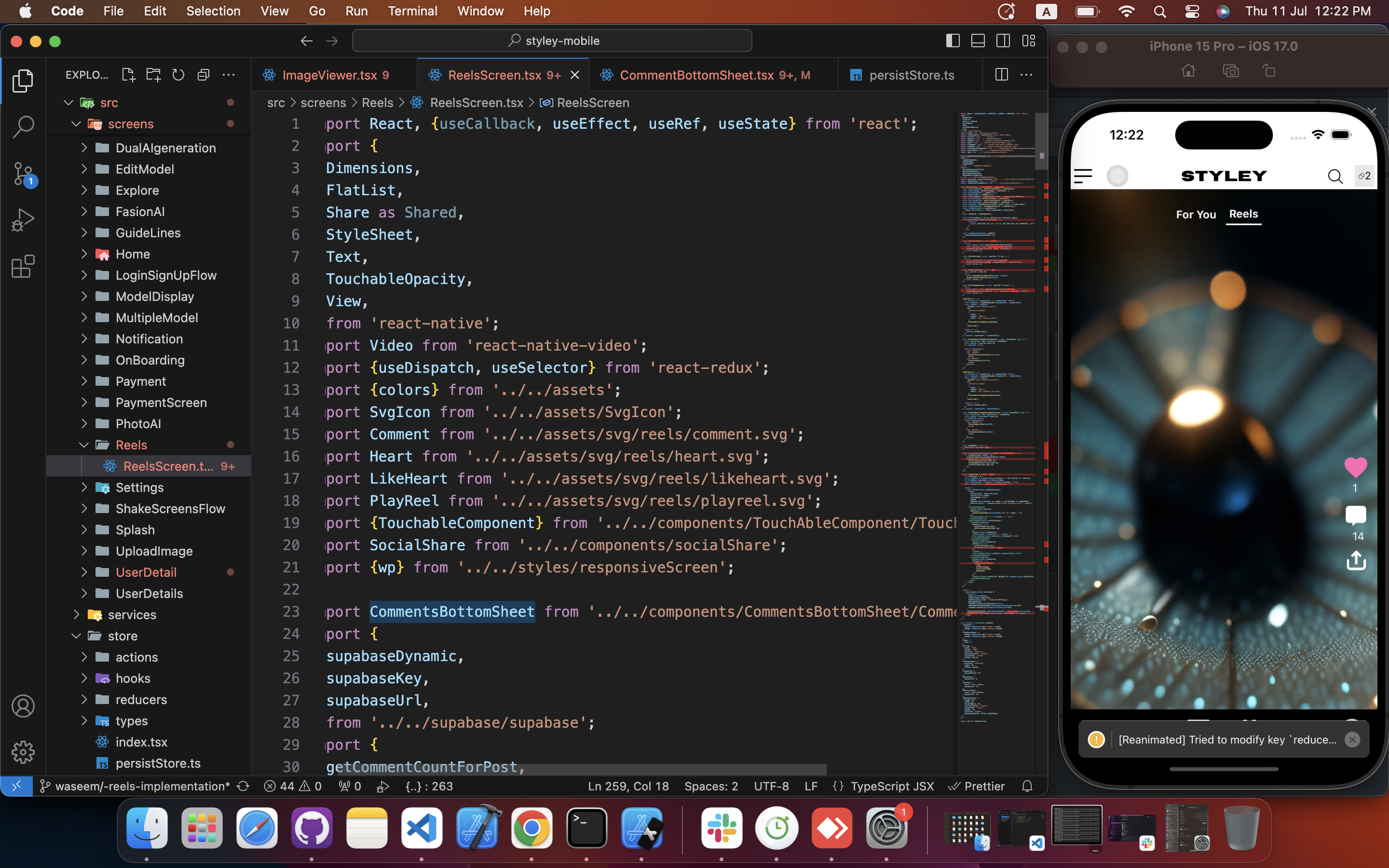1389x868 pixels.
Task: Expand the Home folder
Action: tap(133, 254)
